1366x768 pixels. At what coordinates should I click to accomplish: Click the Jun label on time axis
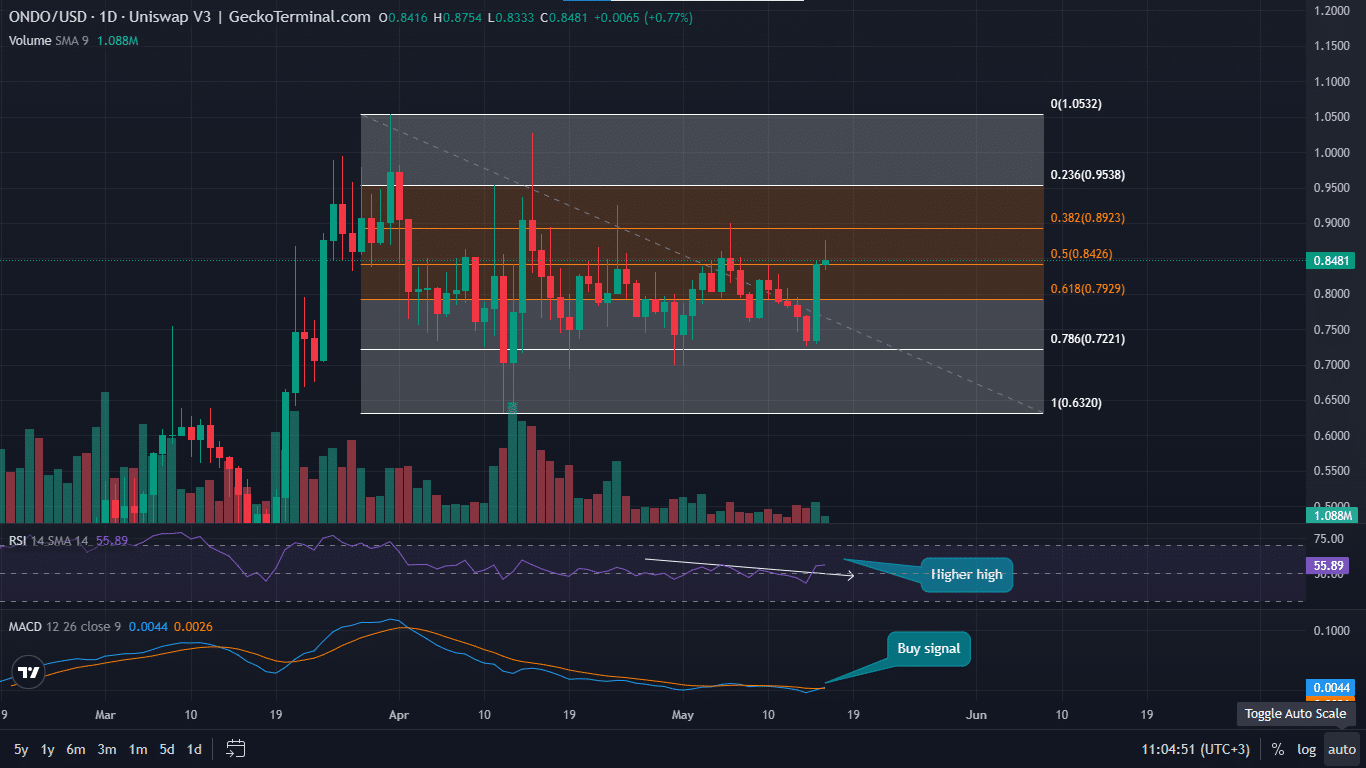(977, 715)
